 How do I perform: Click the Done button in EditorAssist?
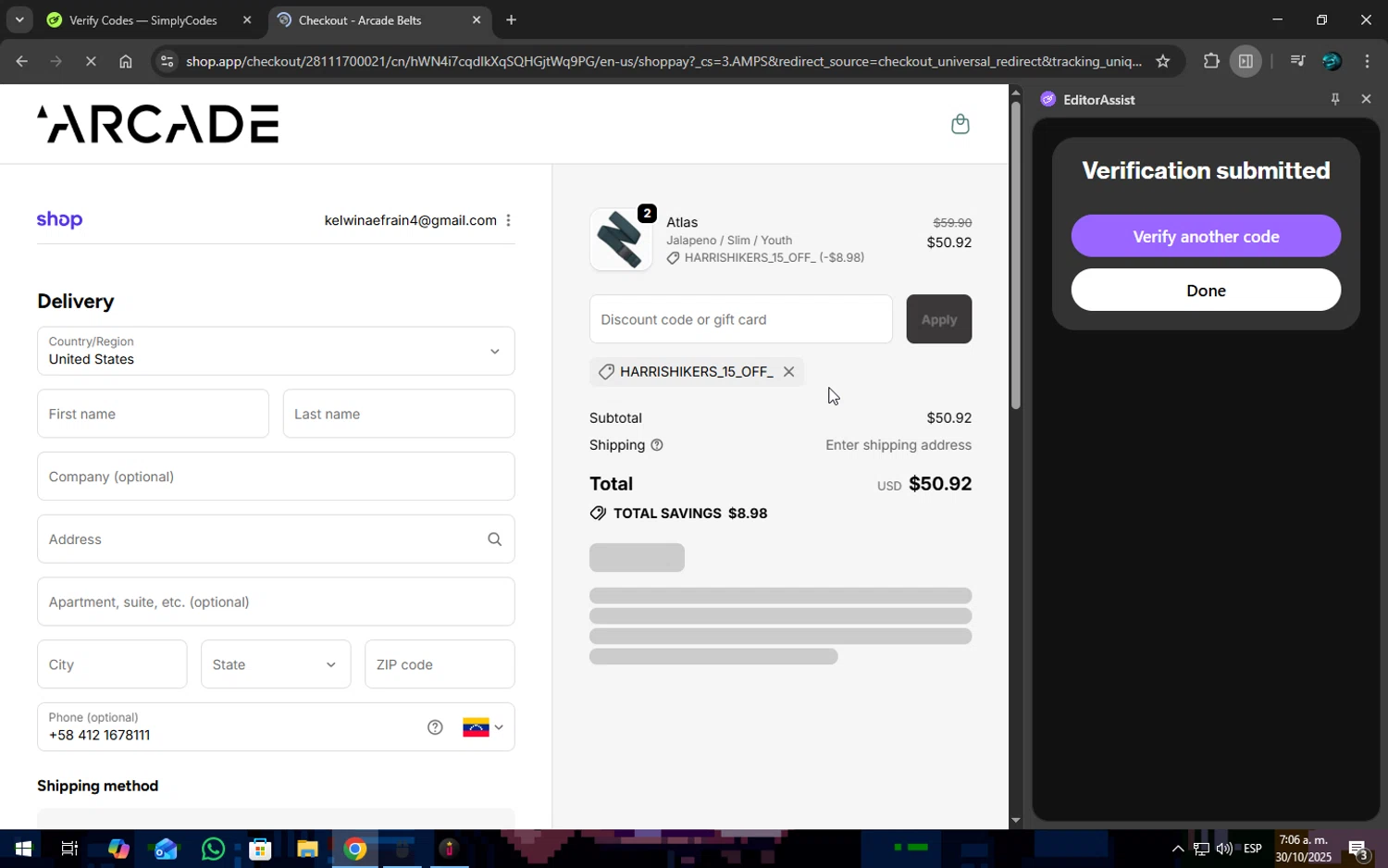coord(1206,291)
